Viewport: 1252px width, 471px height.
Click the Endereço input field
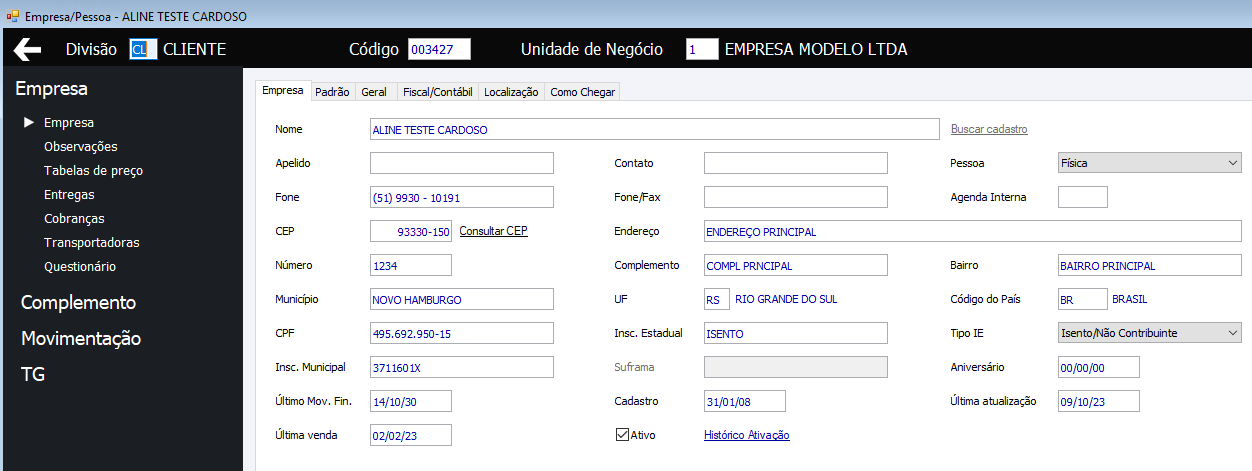pyautogui.click(x=973, y=231)
